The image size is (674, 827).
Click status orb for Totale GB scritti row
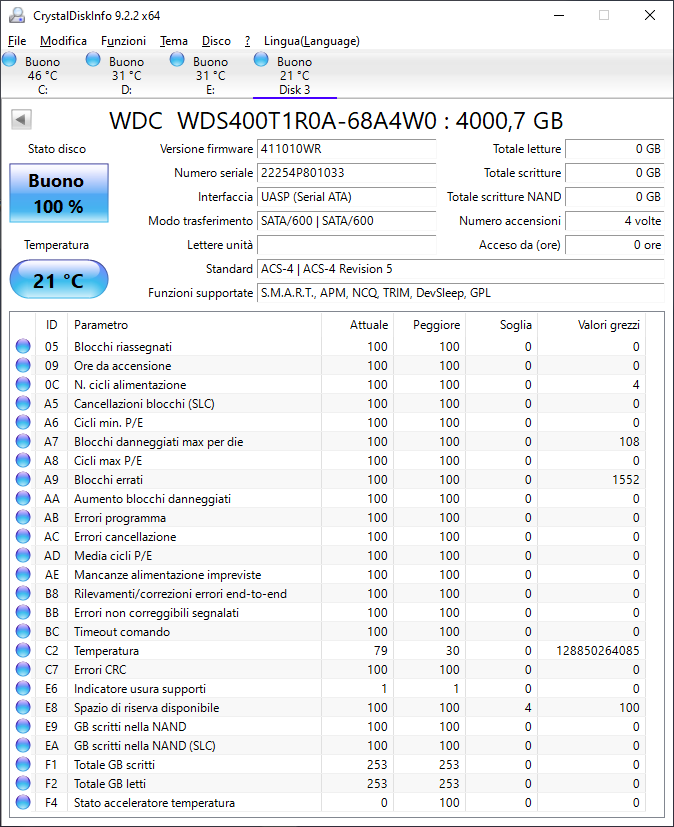[23, 764]
